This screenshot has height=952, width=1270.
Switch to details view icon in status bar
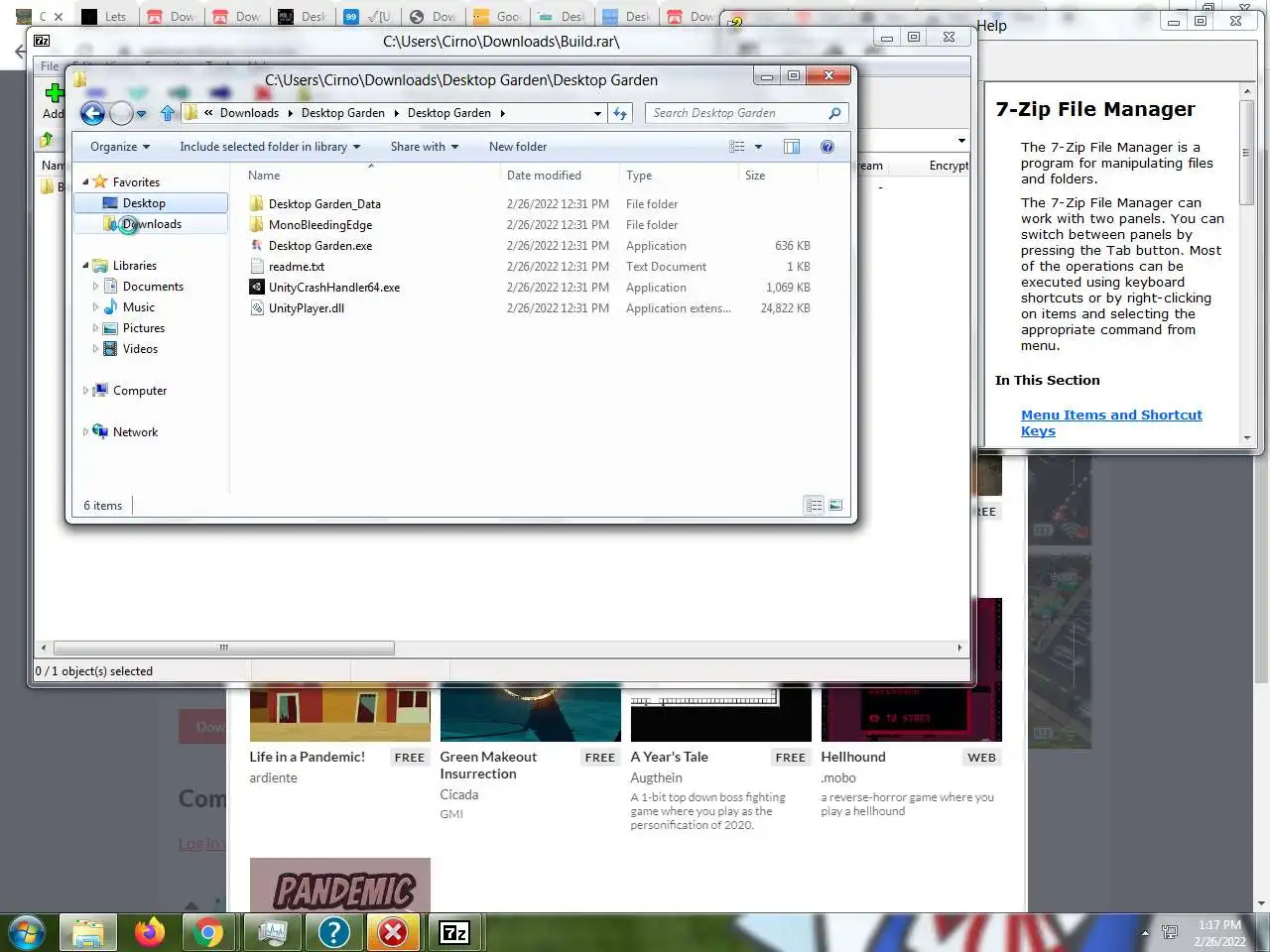[x=814, y=506]
